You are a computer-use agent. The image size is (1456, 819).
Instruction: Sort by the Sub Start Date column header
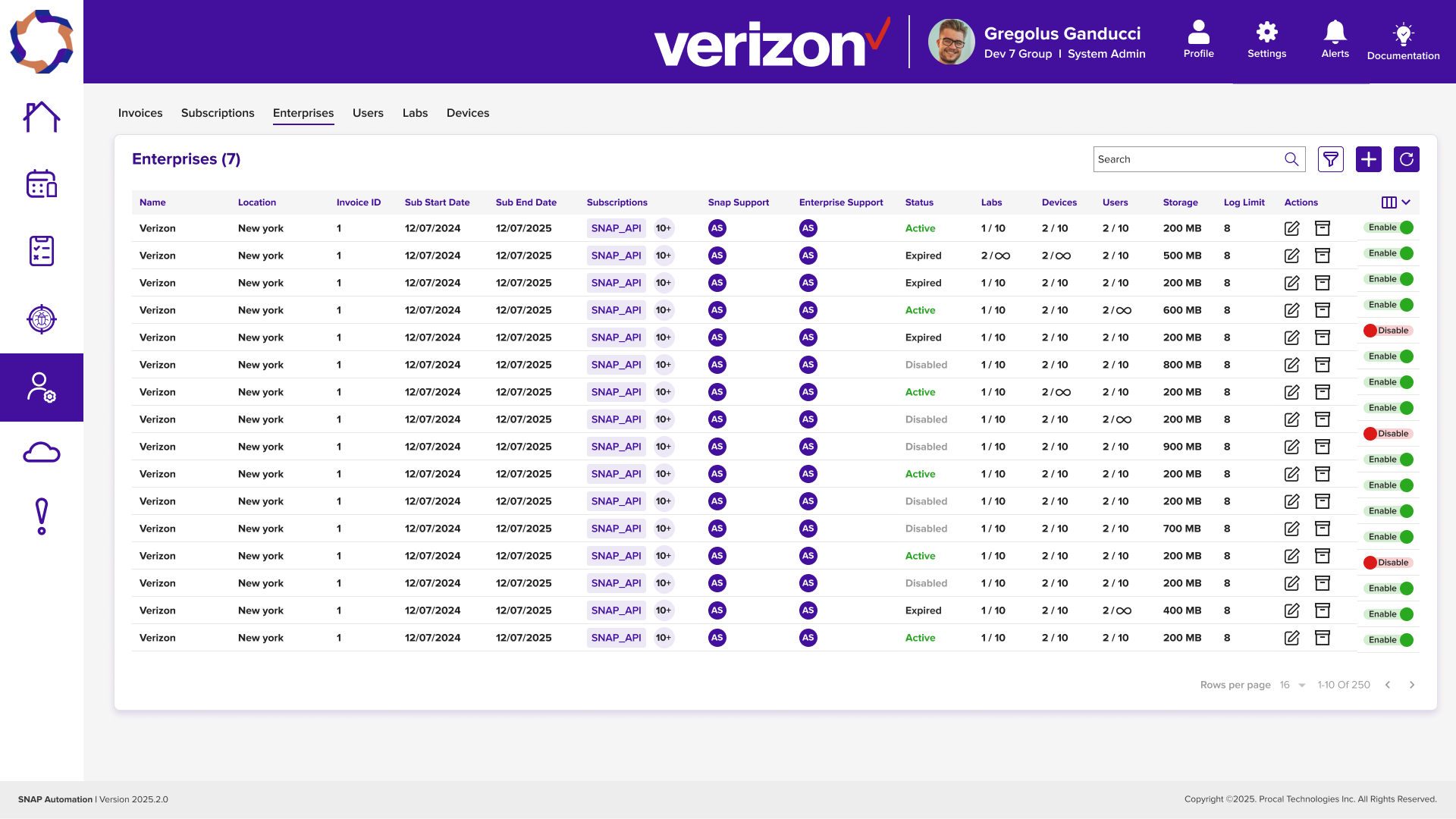click(437, 202)
